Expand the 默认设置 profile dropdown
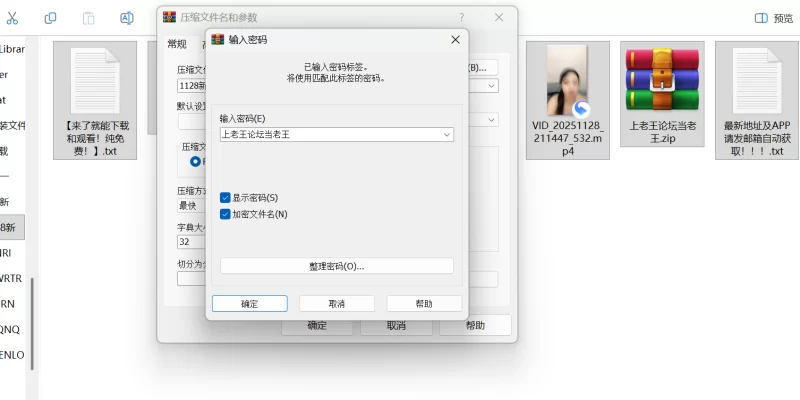Screen dimensions: 800x400 tap(492, 120)
